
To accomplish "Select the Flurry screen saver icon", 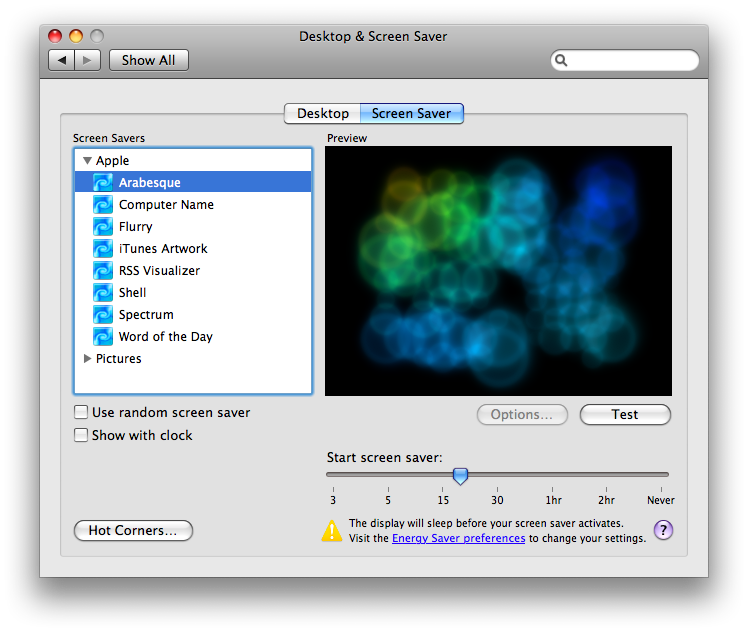I will point(103,226).
